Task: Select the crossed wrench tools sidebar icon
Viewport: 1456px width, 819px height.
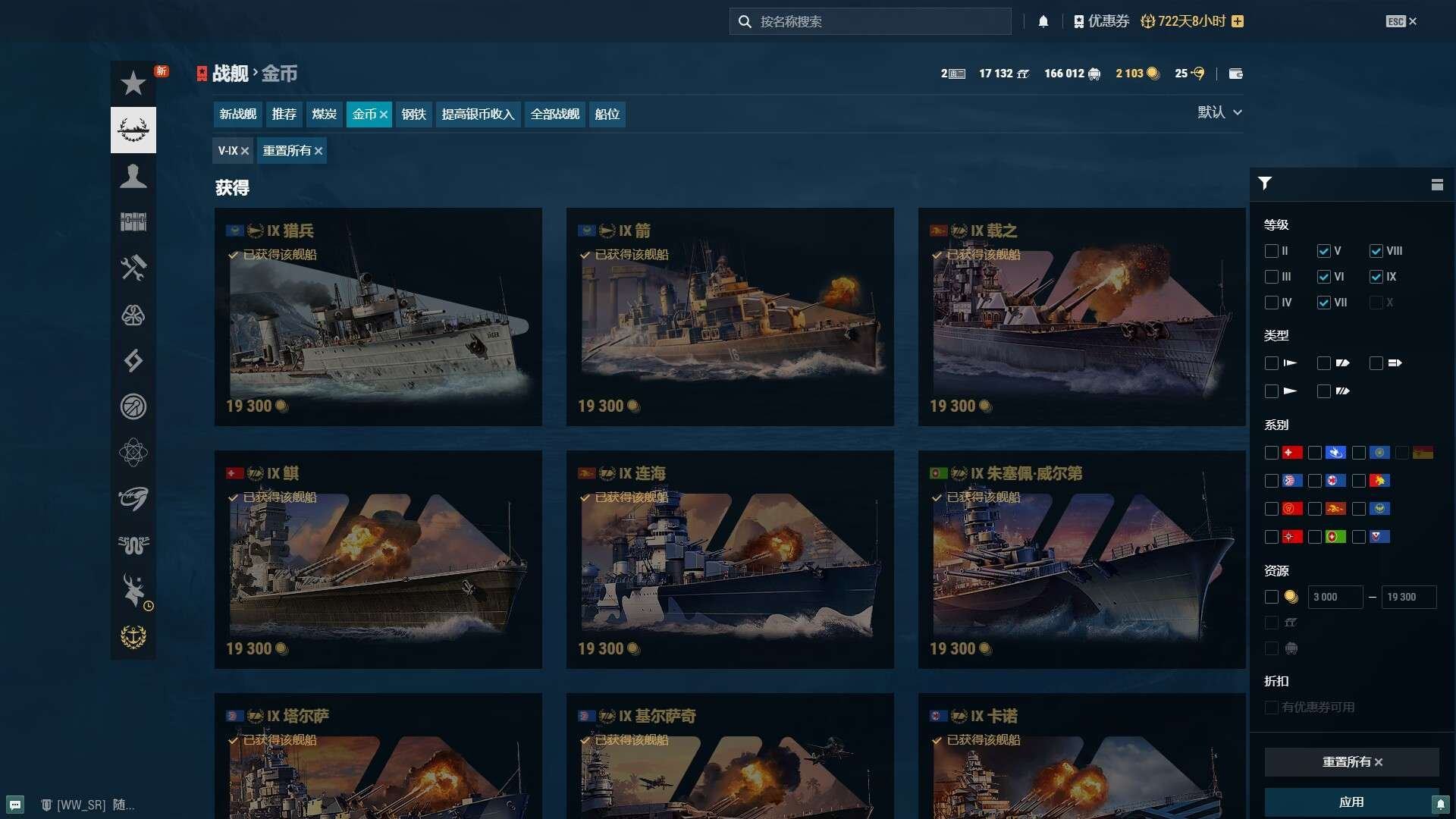Action: coord(133,268)
